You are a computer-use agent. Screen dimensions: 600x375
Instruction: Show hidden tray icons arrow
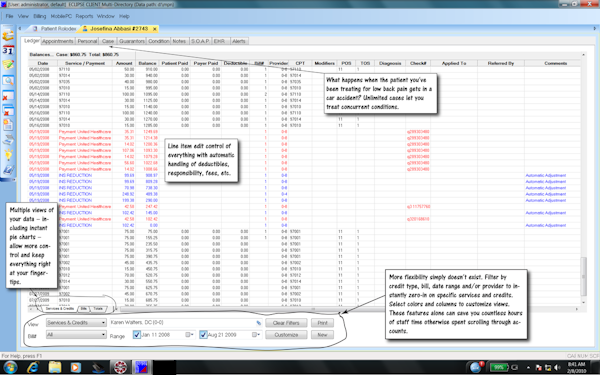[528, 368]
